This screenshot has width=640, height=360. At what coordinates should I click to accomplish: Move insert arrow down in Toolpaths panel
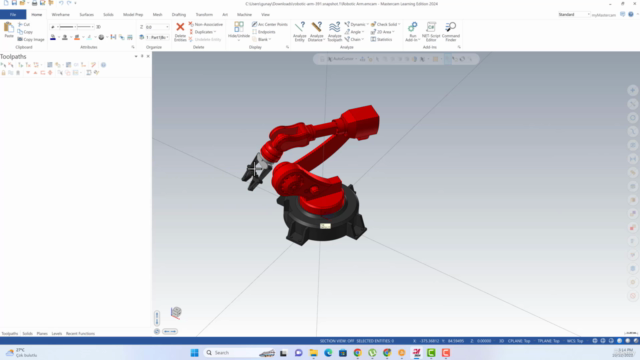28,73
